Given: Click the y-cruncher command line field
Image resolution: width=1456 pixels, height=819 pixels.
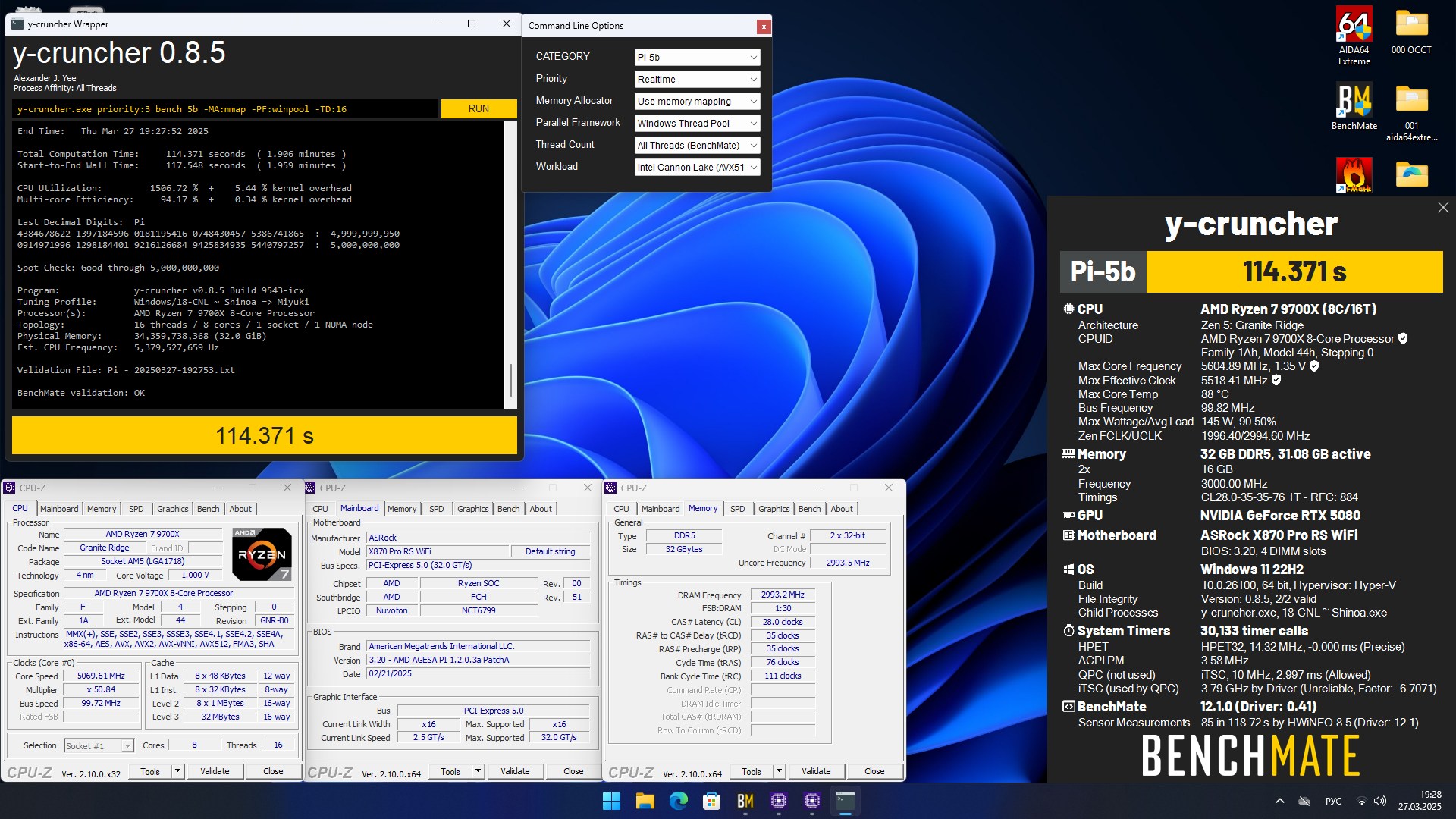Looking at the screenshot, I should [x=225, y=109].
